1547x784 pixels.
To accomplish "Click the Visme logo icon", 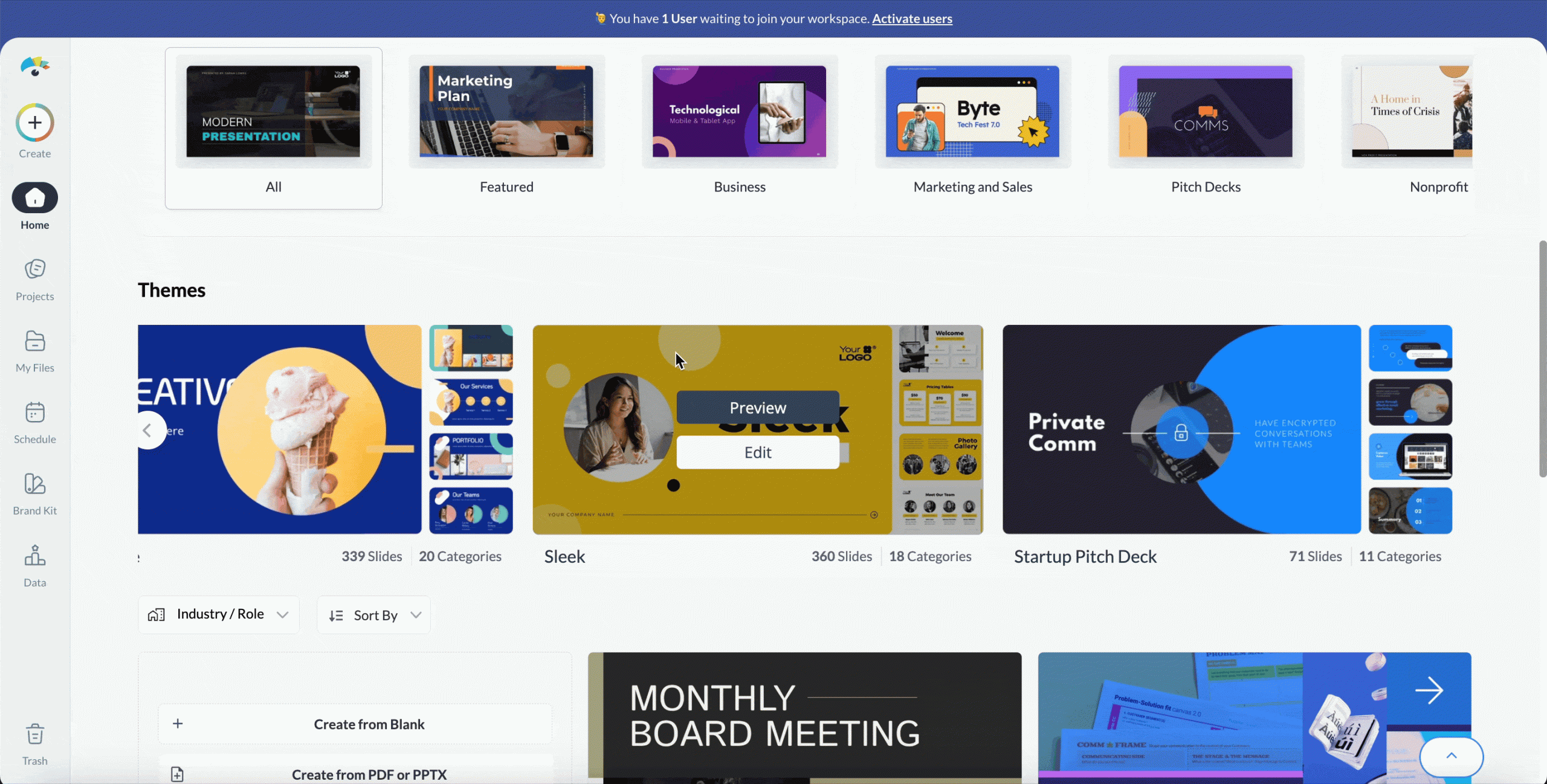I will pos(35,66).
